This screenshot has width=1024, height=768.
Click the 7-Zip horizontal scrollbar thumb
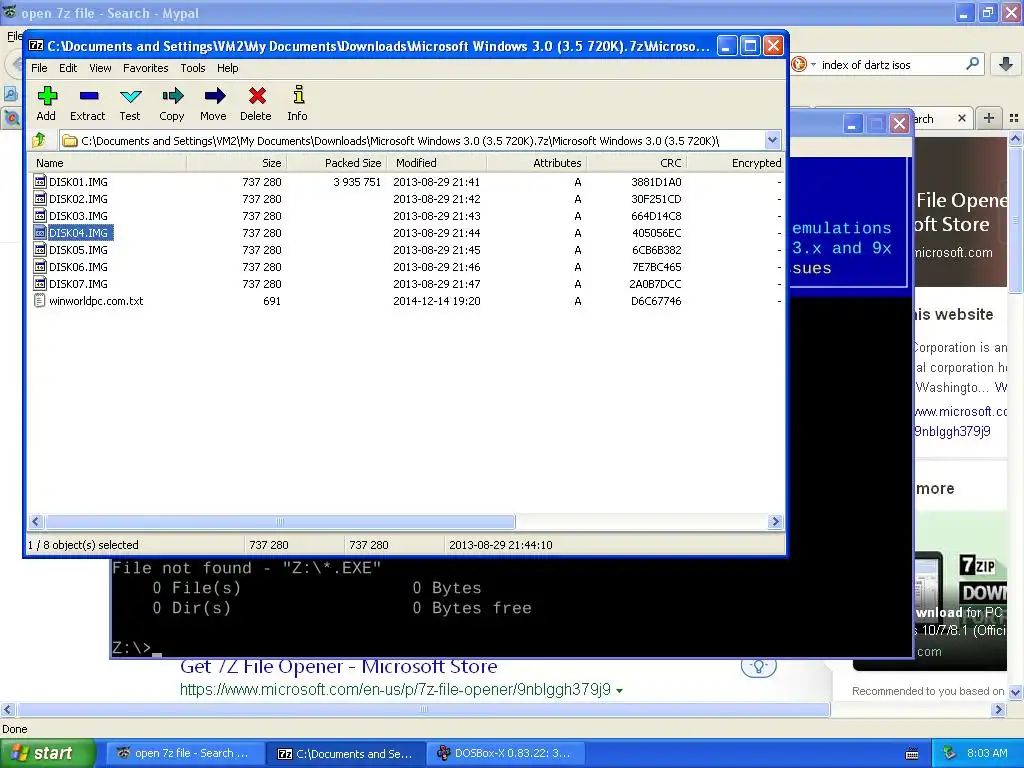tap(280, 521)
